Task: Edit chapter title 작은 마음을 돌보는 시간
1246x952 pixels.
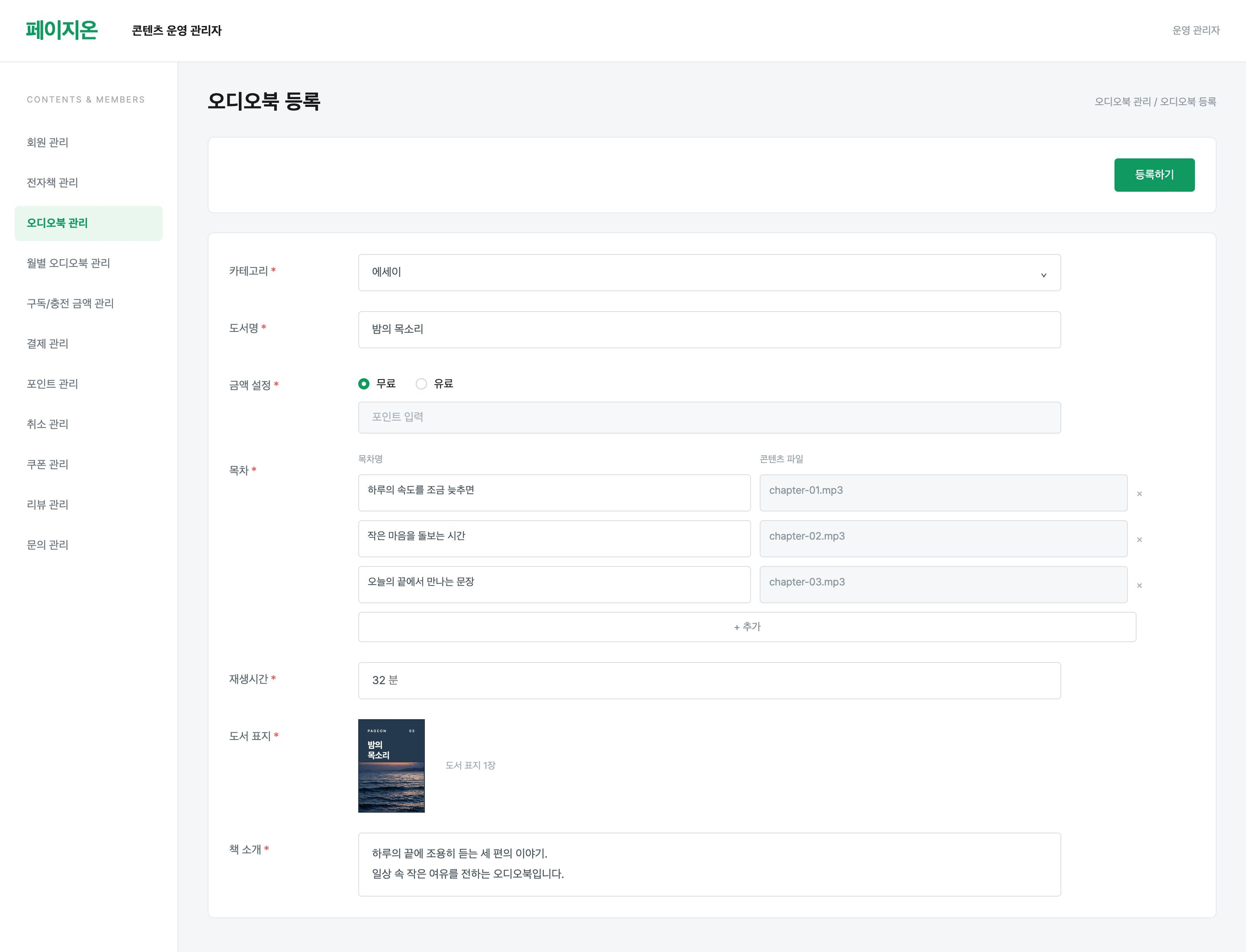Action: tap(554, 538)
